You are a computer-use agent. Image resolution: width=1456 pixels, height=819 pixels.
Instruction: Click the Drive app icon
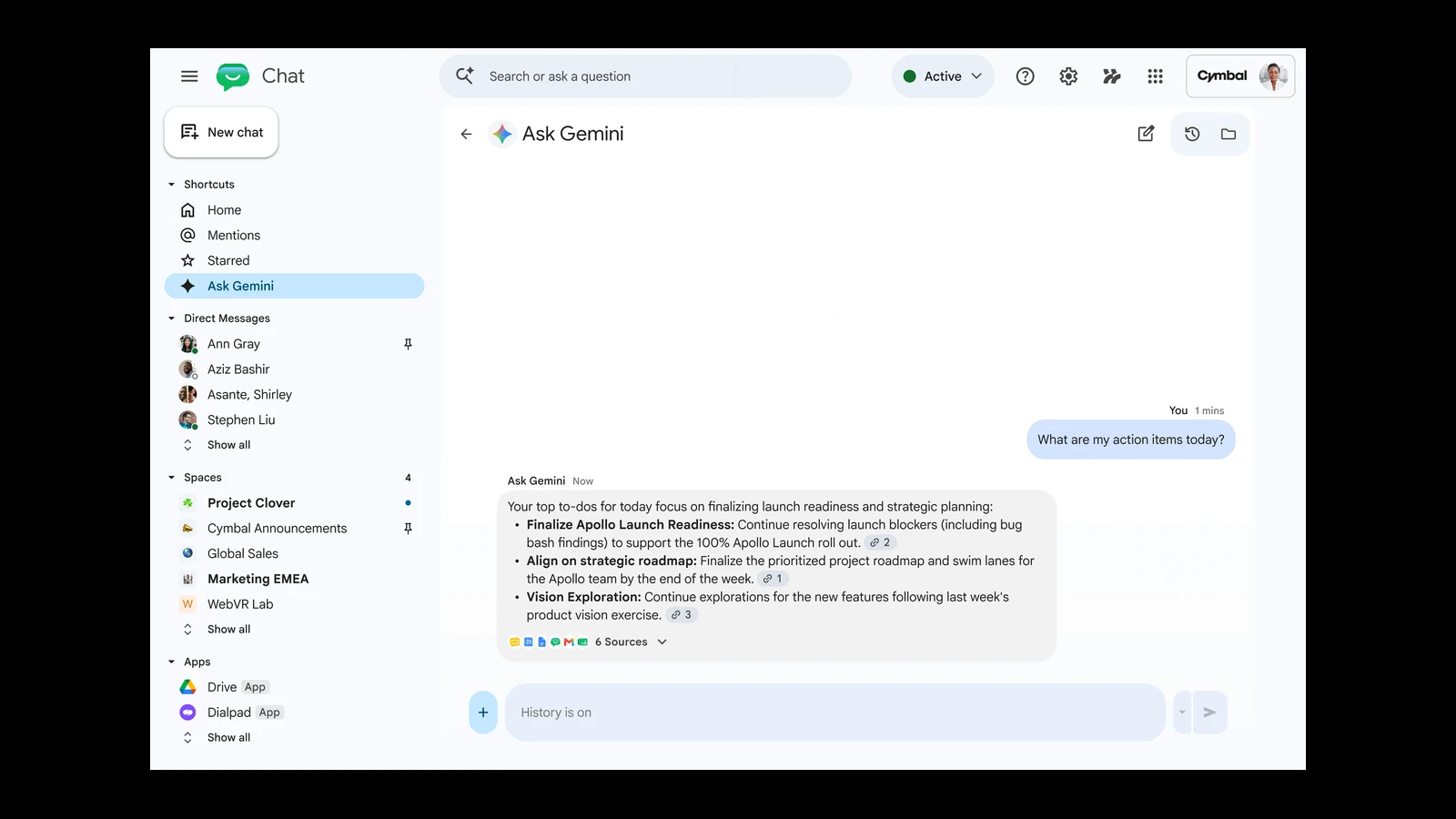tap(188, 687)
